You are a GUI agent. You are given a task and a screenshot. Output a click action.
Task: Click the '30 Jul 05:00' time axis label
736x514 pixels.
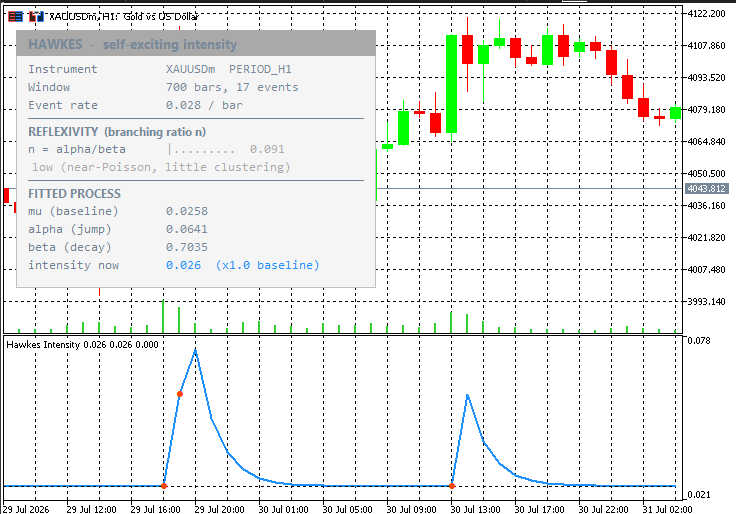point(347,509)
